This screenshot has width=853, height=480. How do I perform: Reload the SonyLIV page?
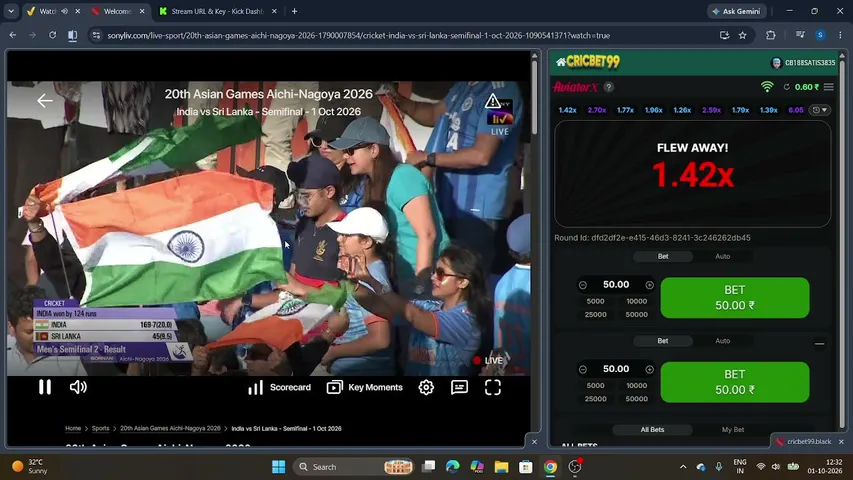point(52,35)
